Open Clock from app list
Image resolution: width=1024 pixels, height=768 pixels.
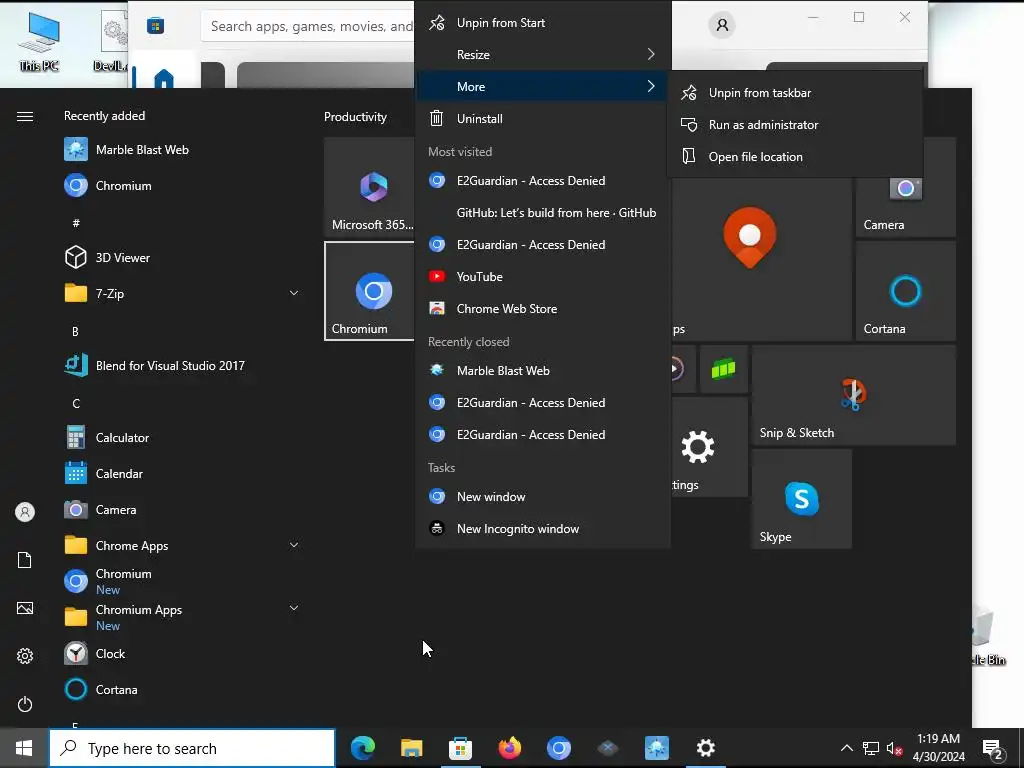click(x=181, y=653)
